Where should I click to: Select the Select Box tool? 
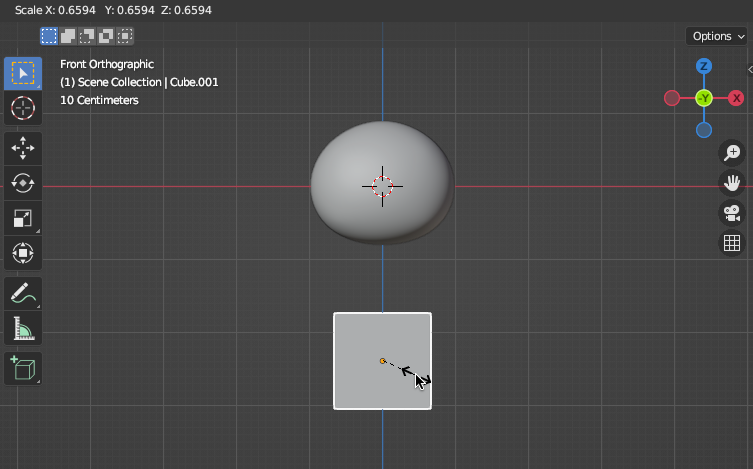23,73
